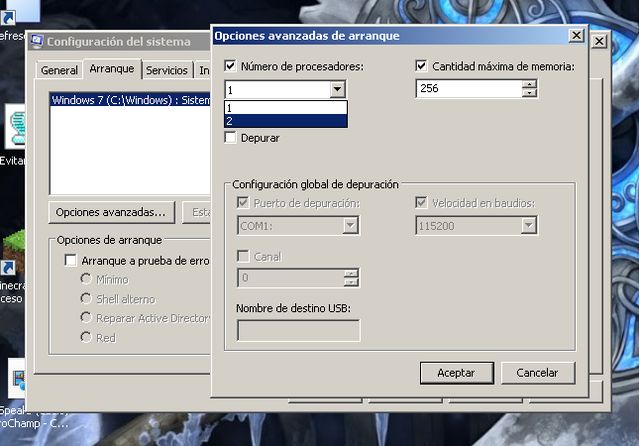Decrease the maximum memory value with down arrow
640x446 pixels.
(529, 94)
